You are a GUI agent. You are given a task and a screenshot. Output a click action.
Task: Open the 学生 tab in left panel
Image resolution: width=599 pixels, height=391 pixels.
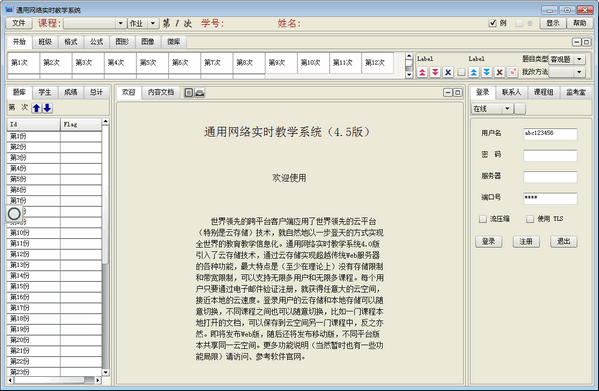[x=45, y=92]
